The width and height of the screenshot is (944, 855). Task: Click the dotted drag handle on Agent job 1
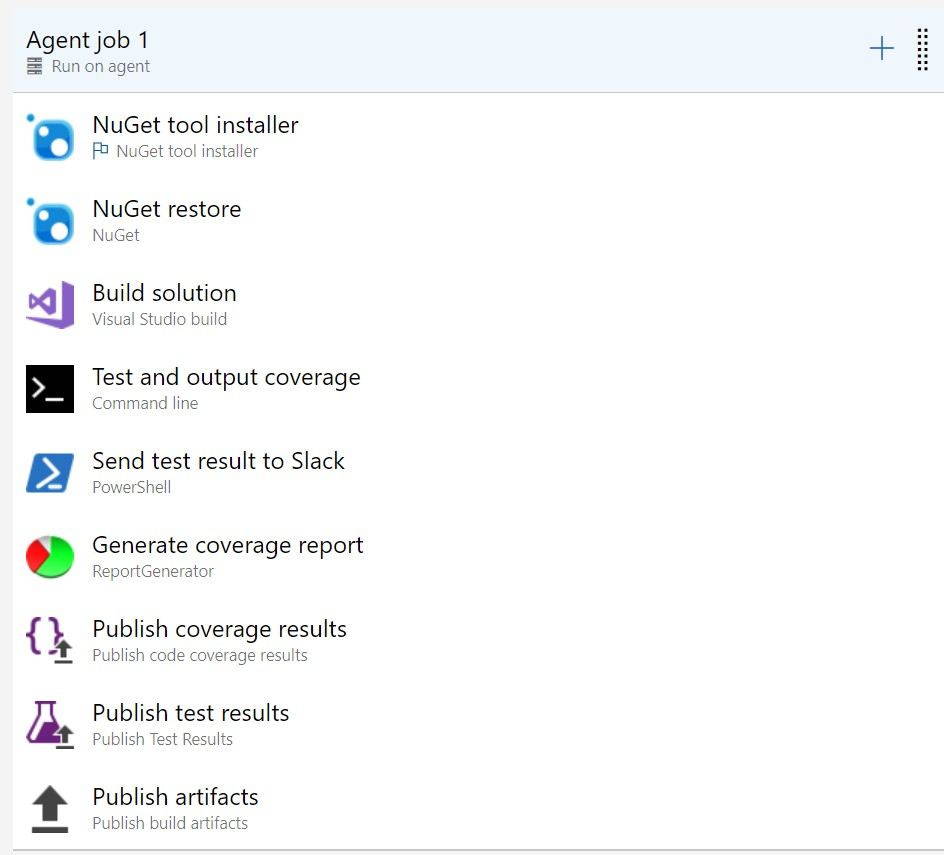pos(922,50)
